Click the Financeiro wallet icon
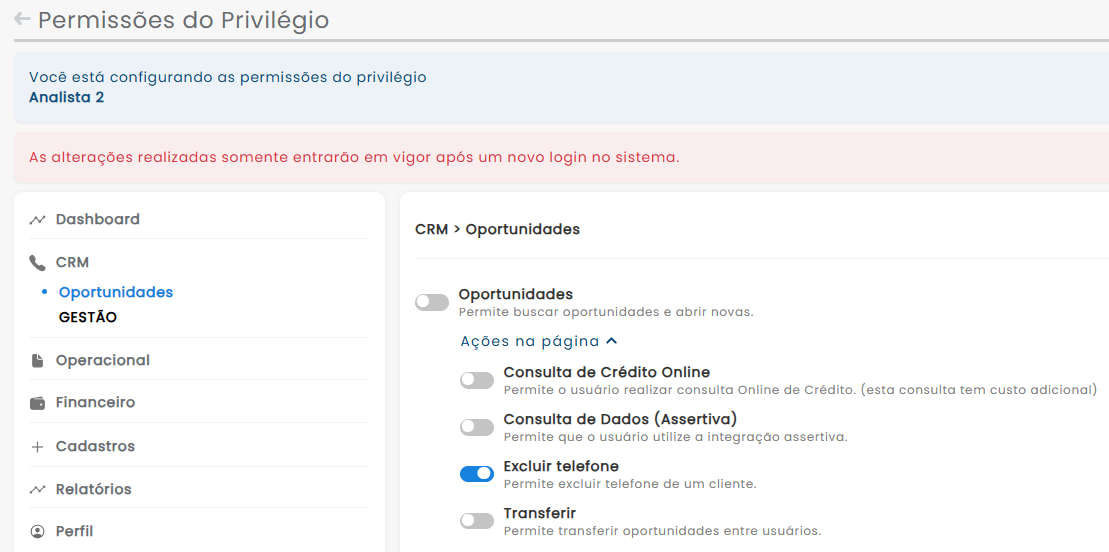The width and height of the screenshot is (1109, 552). (x=38, y=403)
